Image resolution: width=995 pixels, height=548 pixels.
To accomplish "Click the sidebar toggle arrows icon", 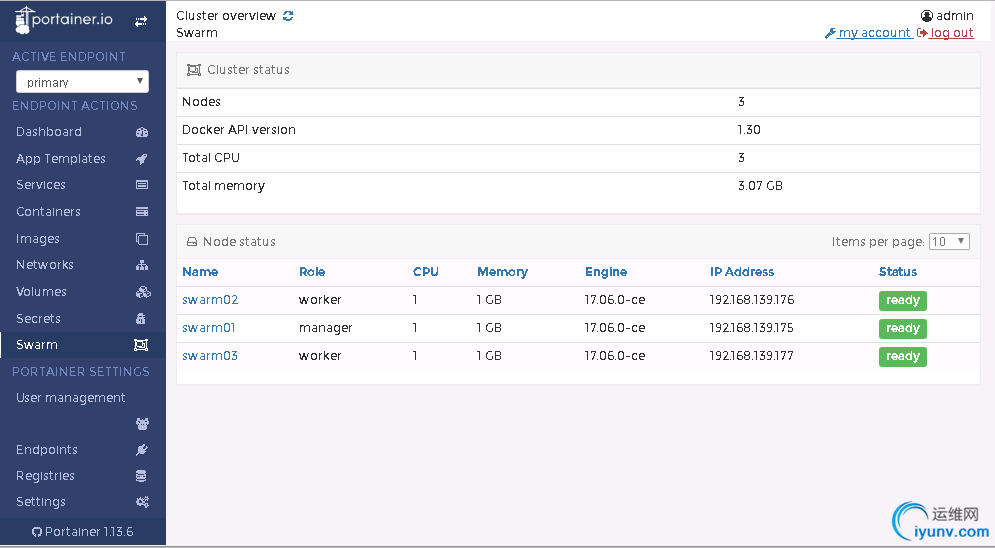I will tap(141, 21).
